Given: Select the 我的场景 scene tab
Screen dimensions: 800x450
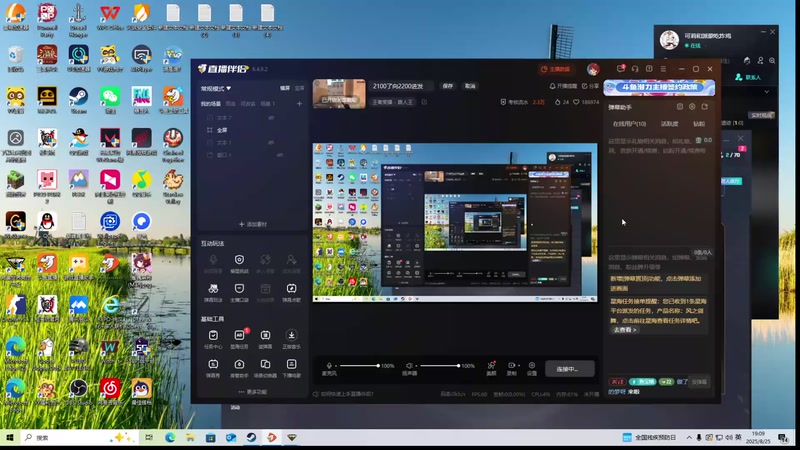Looking at the screenshot, I should point(210,104).
